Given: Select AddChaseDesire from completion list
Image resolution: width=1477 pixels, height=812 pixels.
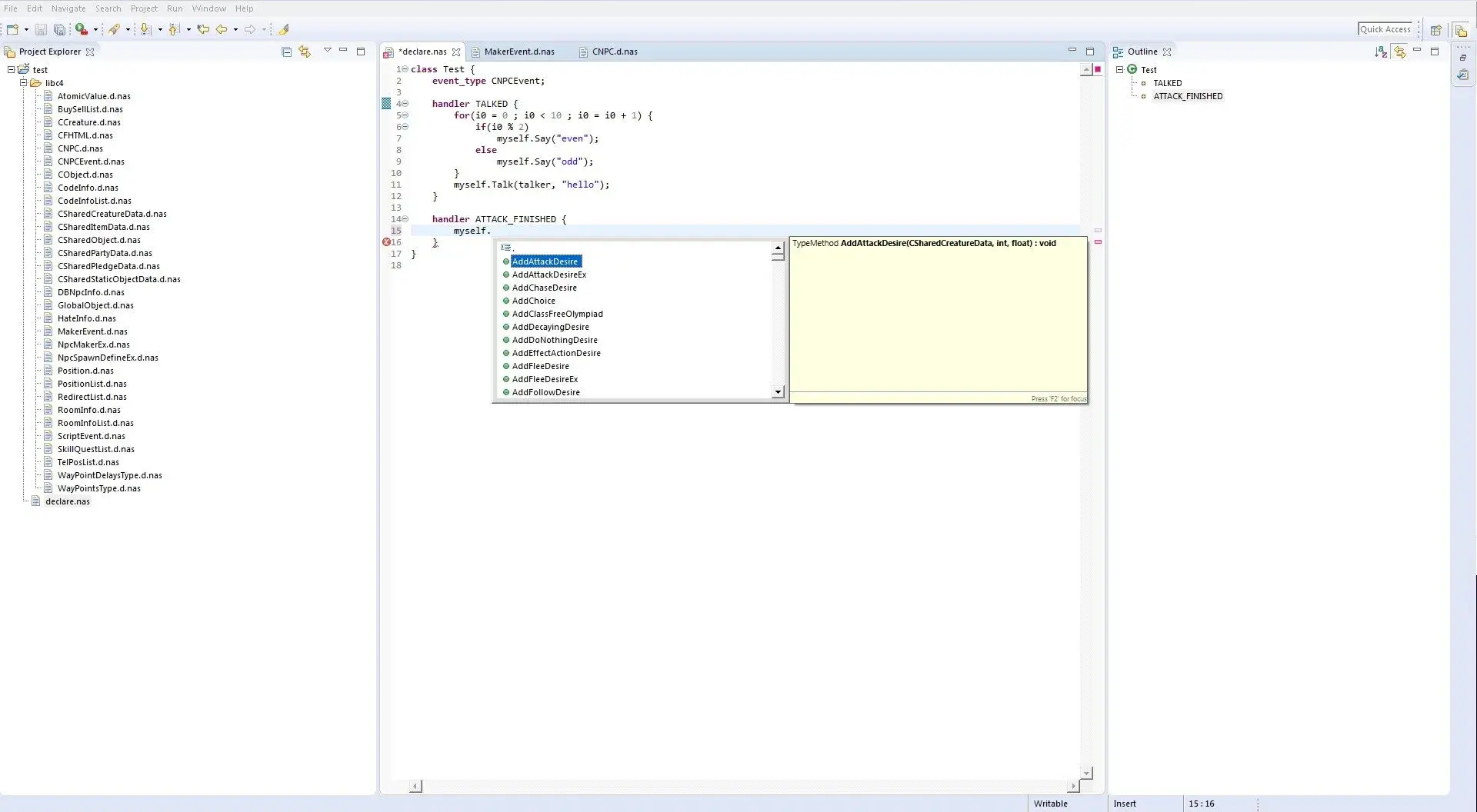Looking at the screenshot, I should 545,288.
